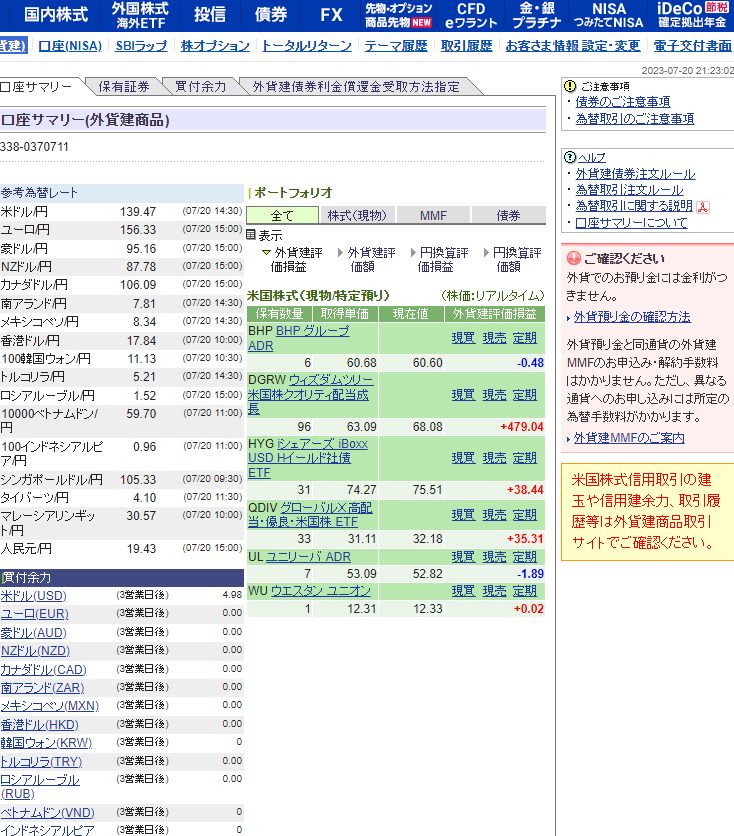Open the 為替取引注文ルール link

tap(629, 190)
